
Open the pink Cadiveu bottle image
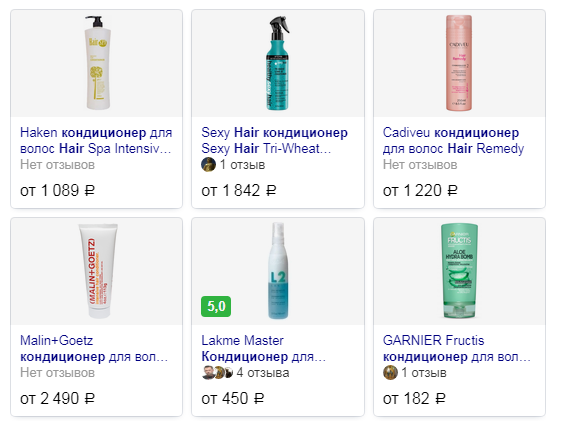click(x=459, y=63)
